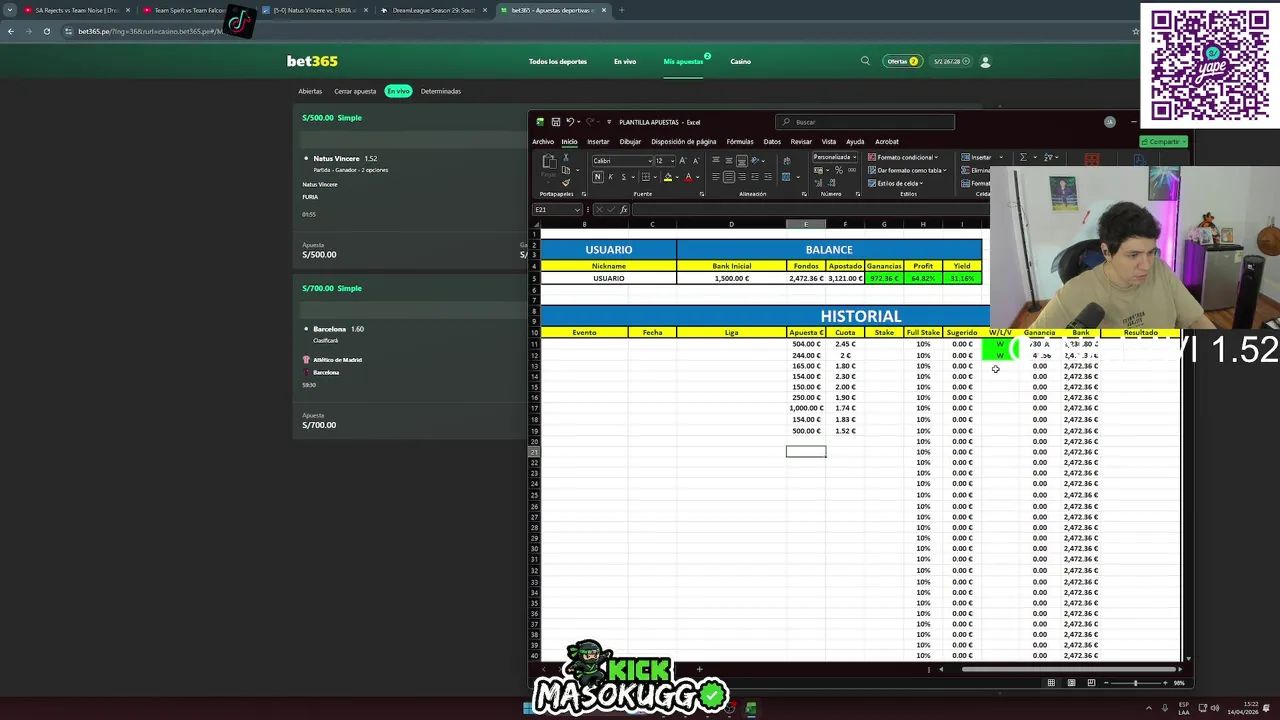The width and height of the screenshot is (1280, 720).
Task: Align cell text to the left
Action: pos(716,177)
